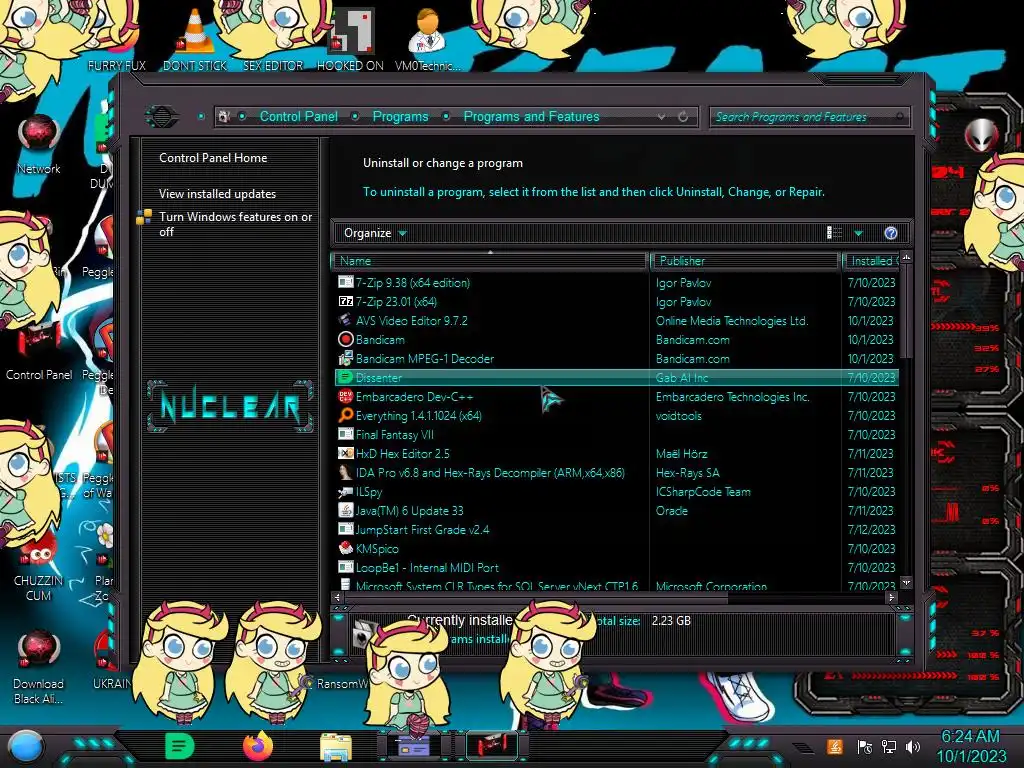The width and height of the screenshot is (1024, 768).
Task: Click the HxD Hex Editor icon
Action: [x=345, y=453]
